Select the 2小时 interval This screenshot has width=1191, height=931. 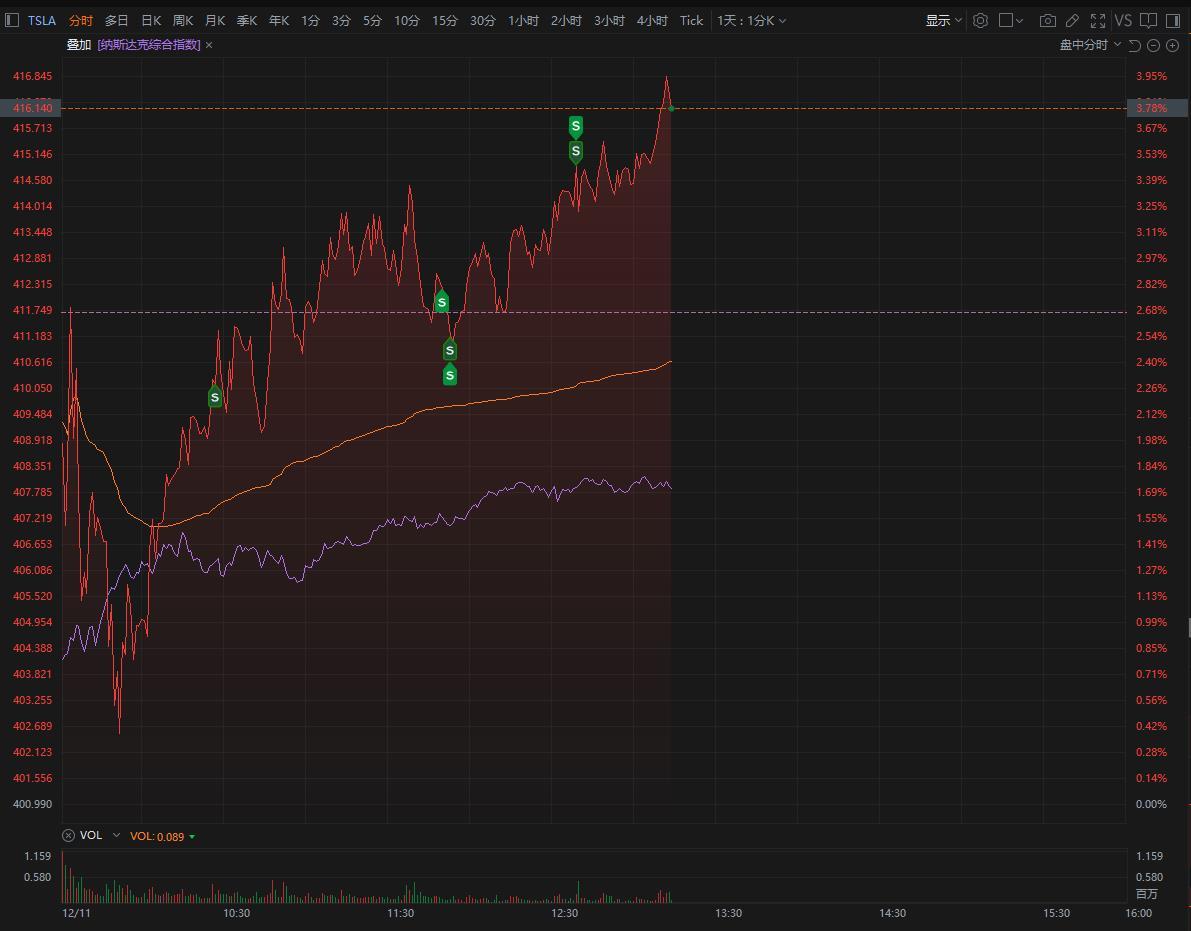point(566,21)
